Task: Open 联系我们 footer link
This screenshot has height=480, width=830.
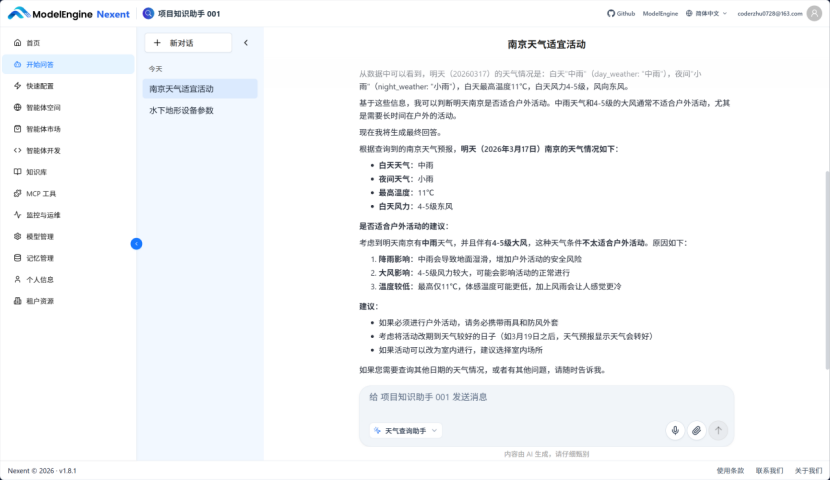Action: [x=769, y=470]
